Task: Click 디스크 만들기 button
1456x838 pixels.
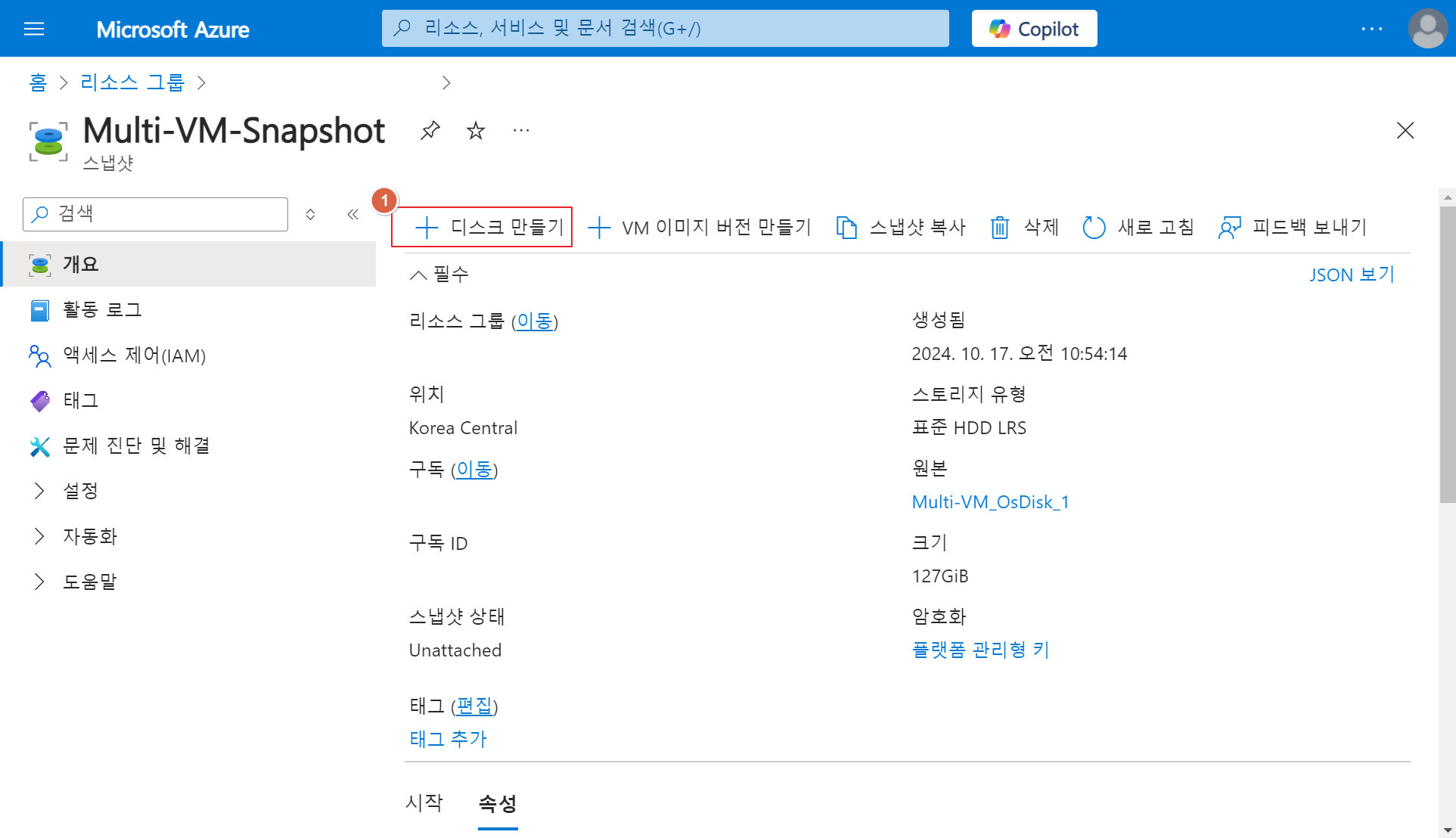Action: (x=482, y=227)
